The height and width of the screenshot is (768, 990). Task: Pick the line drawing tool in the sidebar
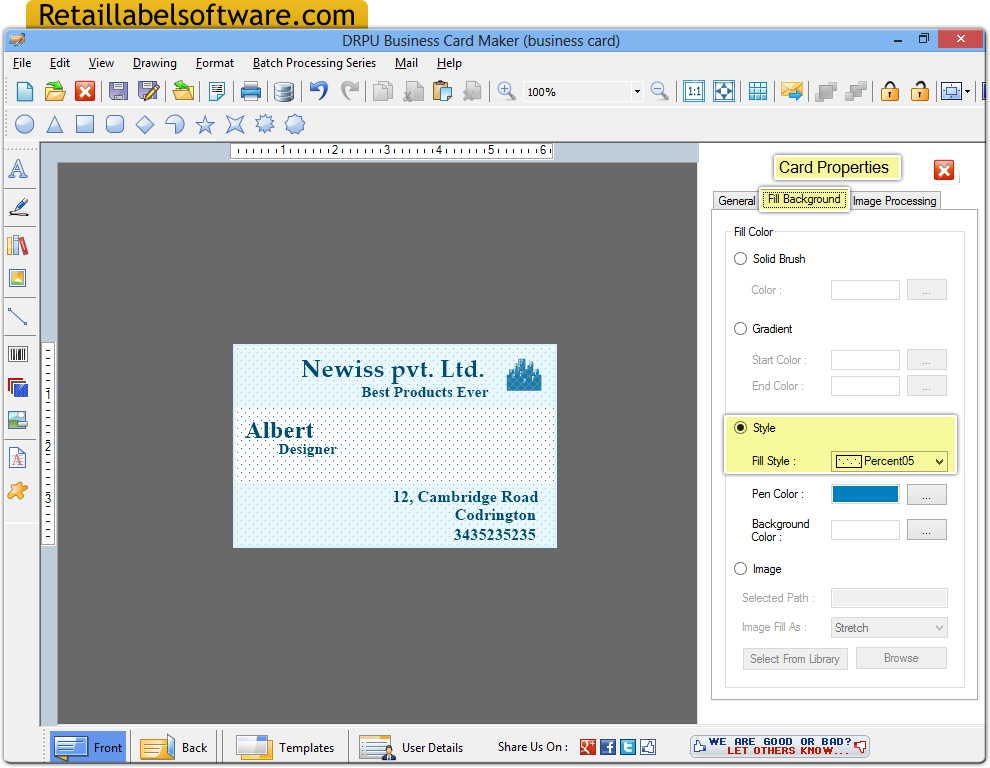coord(18,316)
